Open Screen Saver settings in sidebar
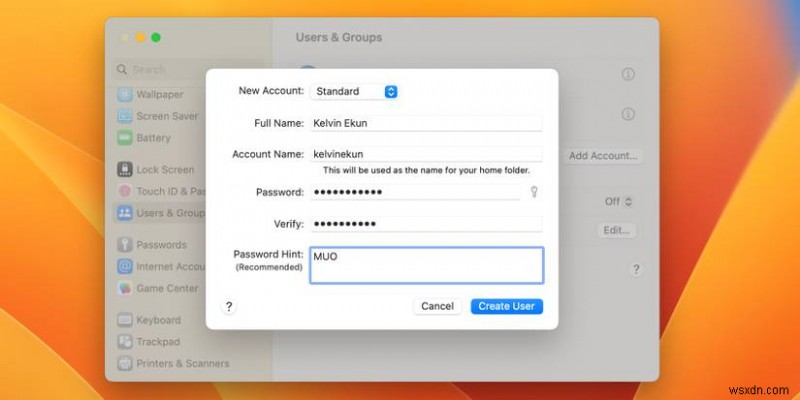This screenshot has height=400, width=800. click(x=160, y=116)
